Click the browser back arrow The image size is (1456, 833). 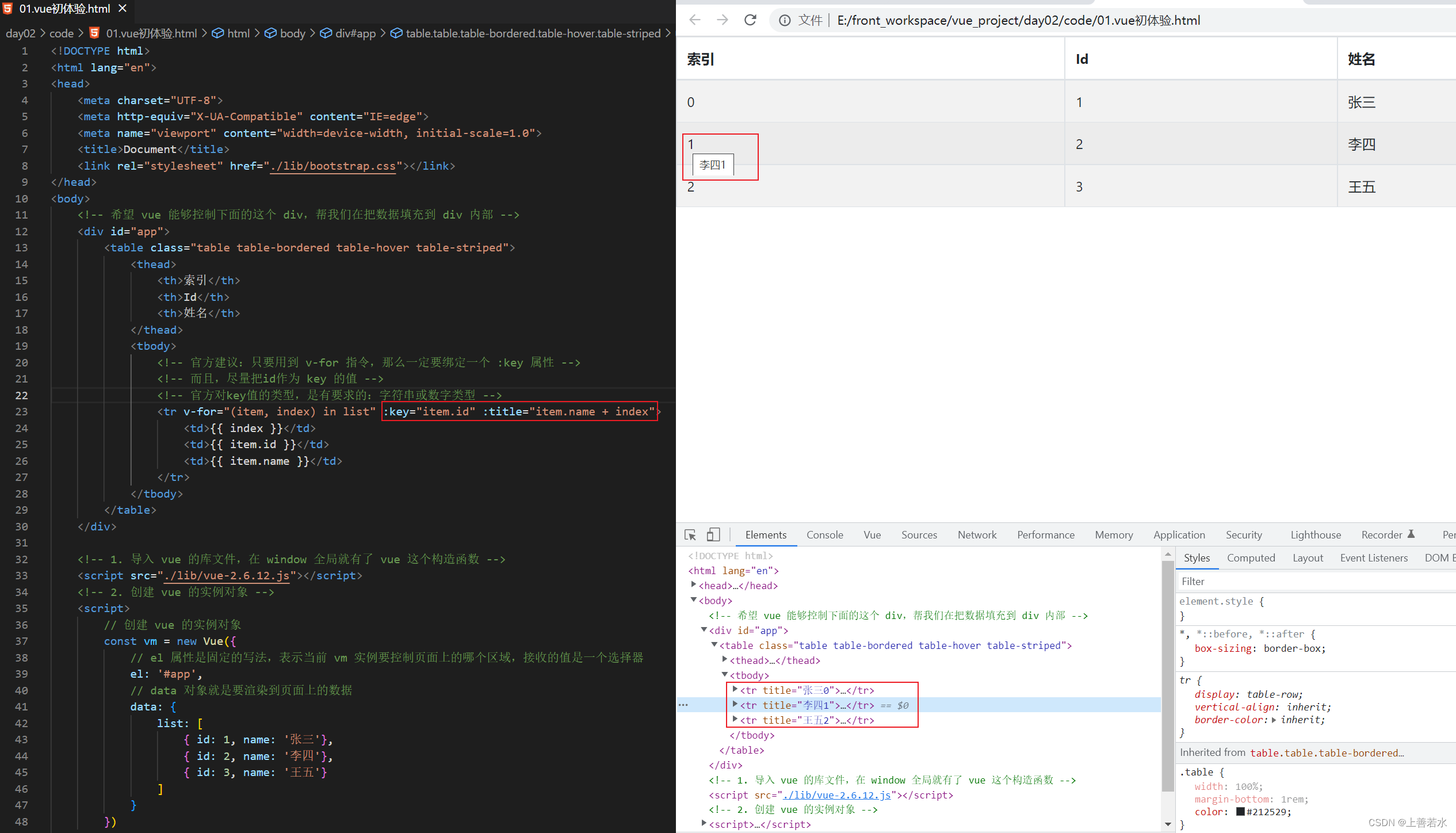(695, 20)
